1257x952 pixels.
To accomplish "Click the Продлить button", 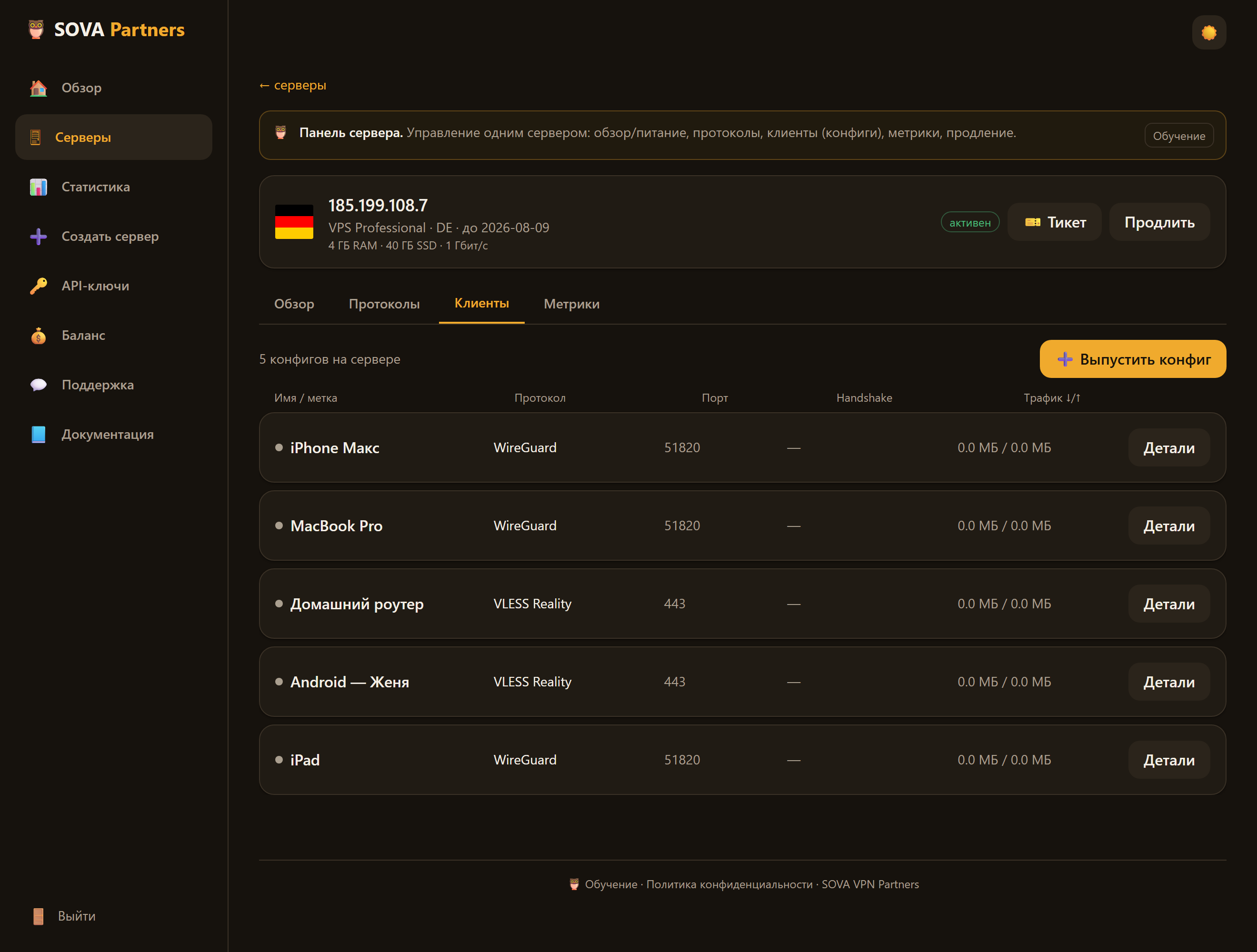I will pos(1159,222).
